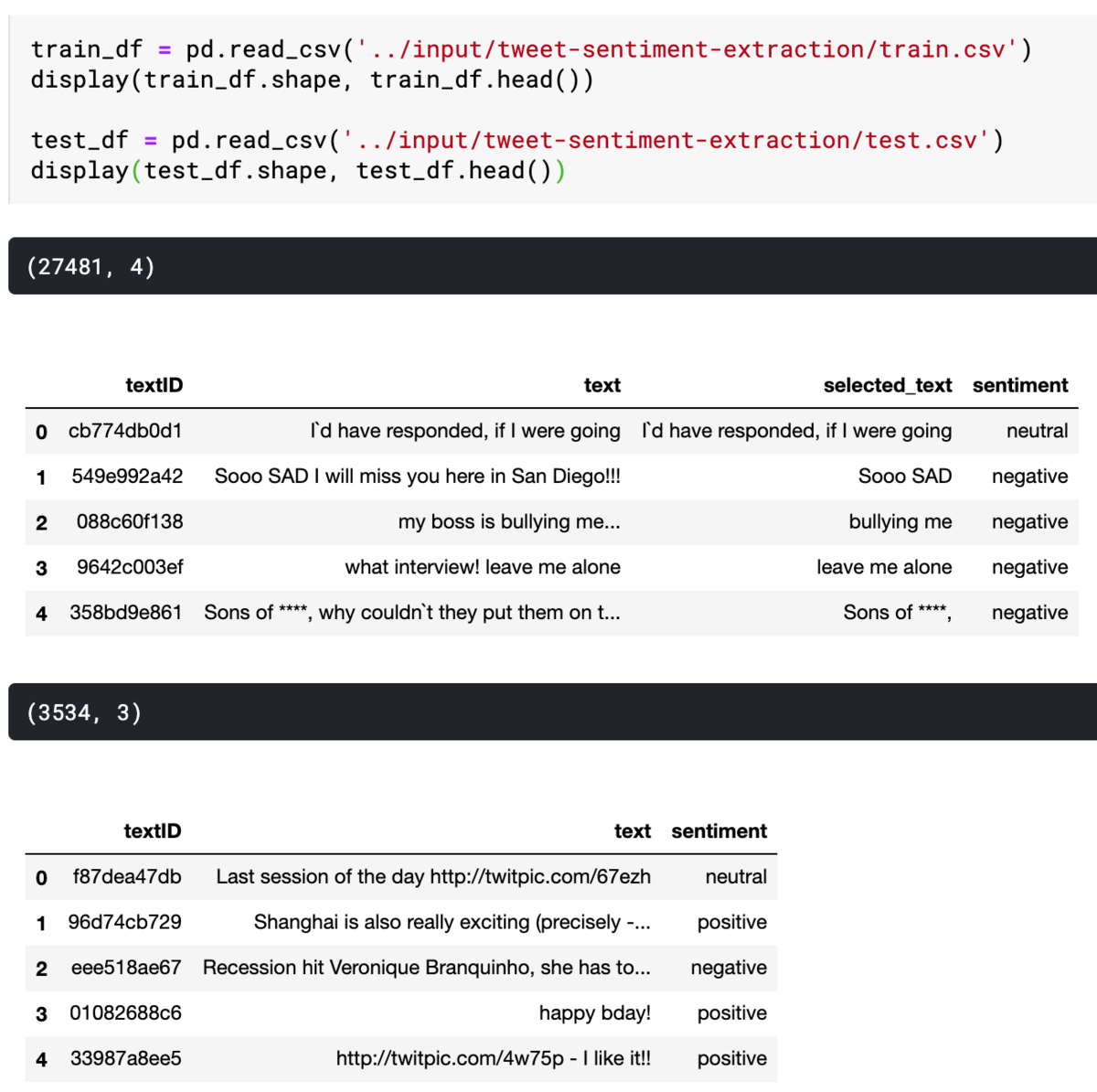Viewport: 1097px width, 1092px height.
Task: Click textID cell 358bd9e861
Action: (x=126, y=613)
